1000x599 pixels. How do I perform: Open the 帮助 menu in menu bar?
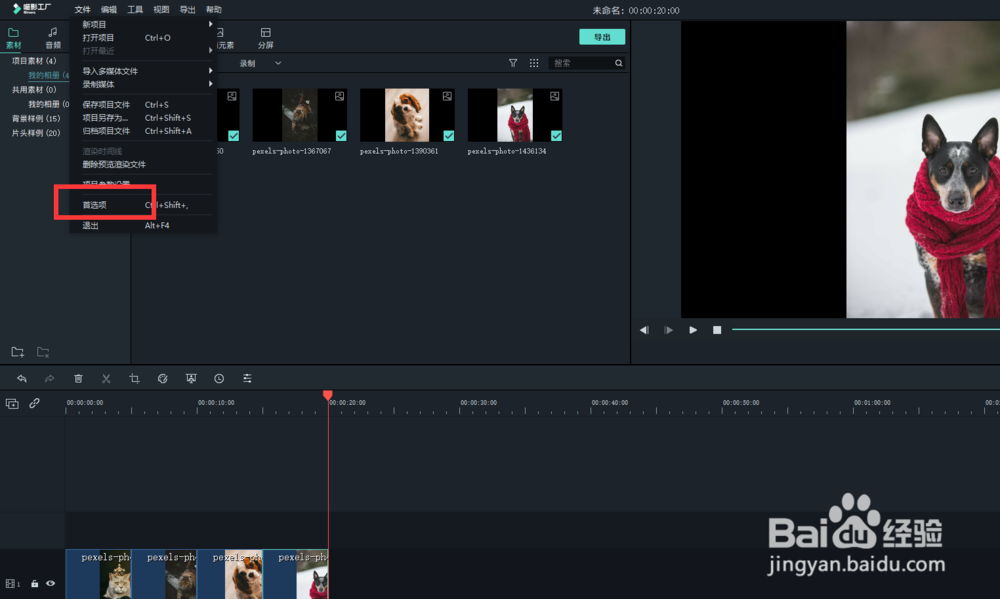214,10
